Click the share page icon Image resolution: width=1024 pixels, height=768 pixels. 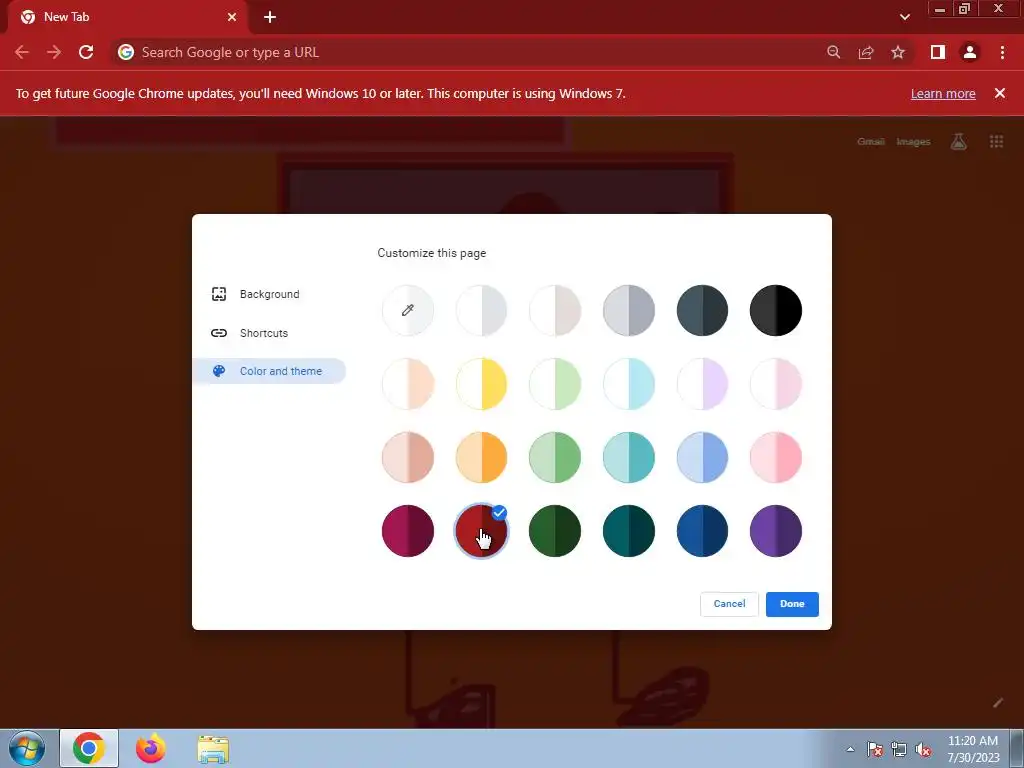tap(866, 52)
